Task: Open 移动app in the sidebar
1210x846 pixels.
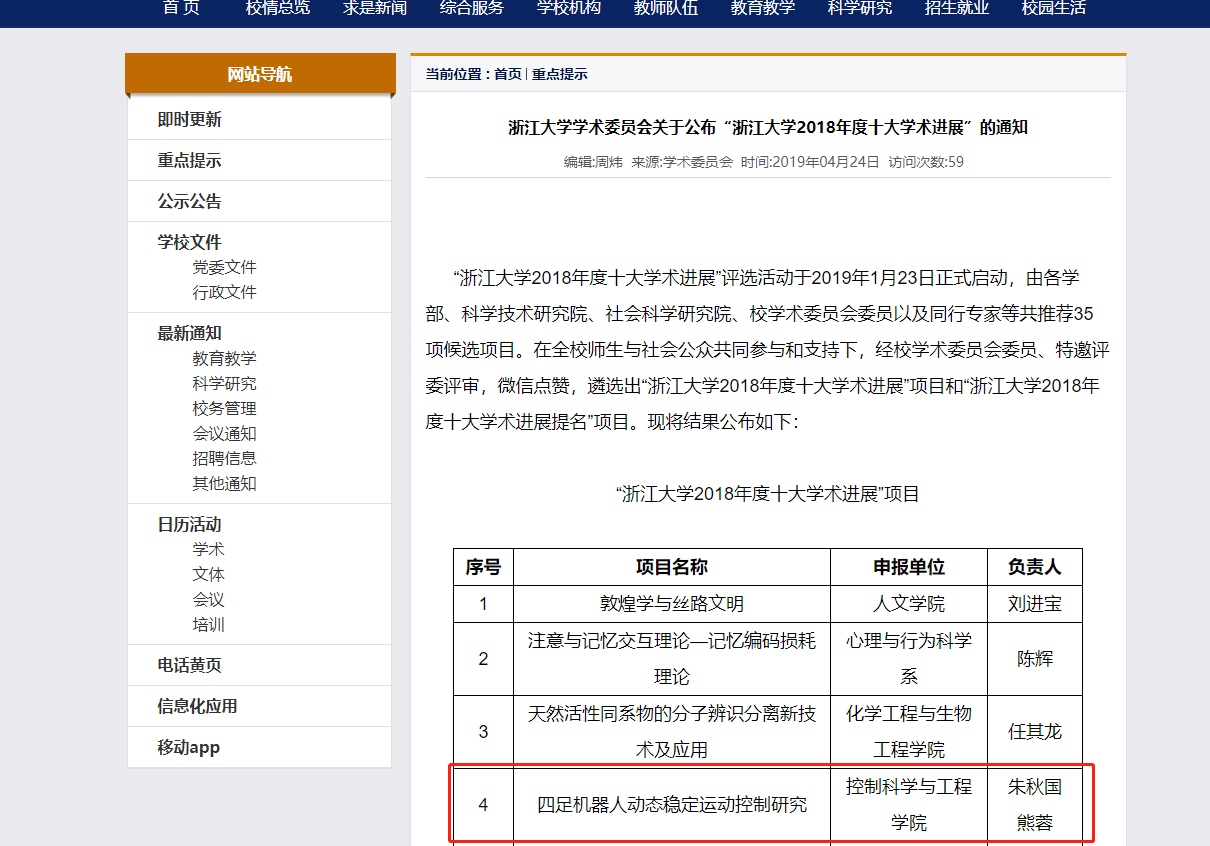Action: (188, 748)
